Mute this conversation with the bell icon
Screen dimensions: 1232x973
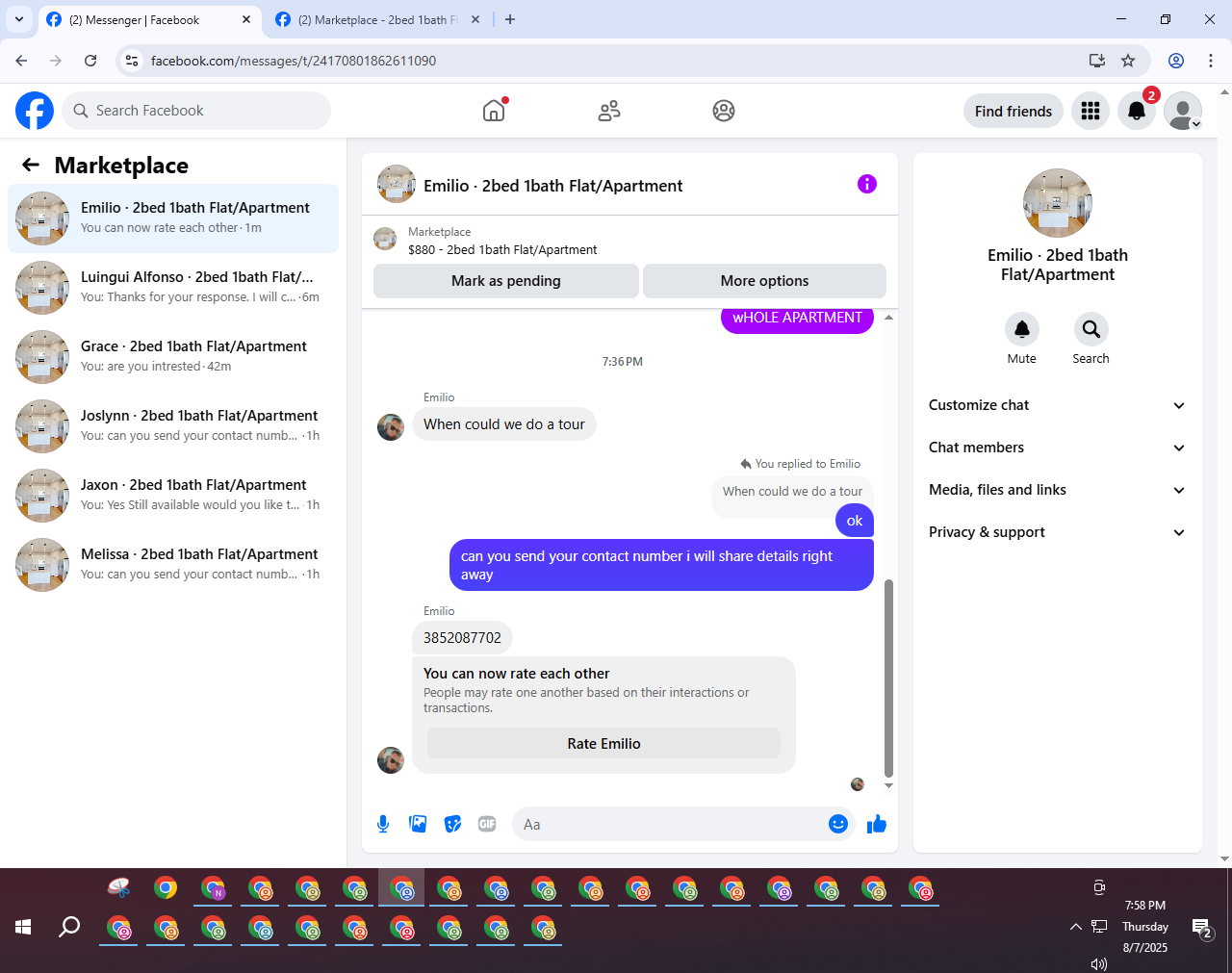pos(1022,329)
